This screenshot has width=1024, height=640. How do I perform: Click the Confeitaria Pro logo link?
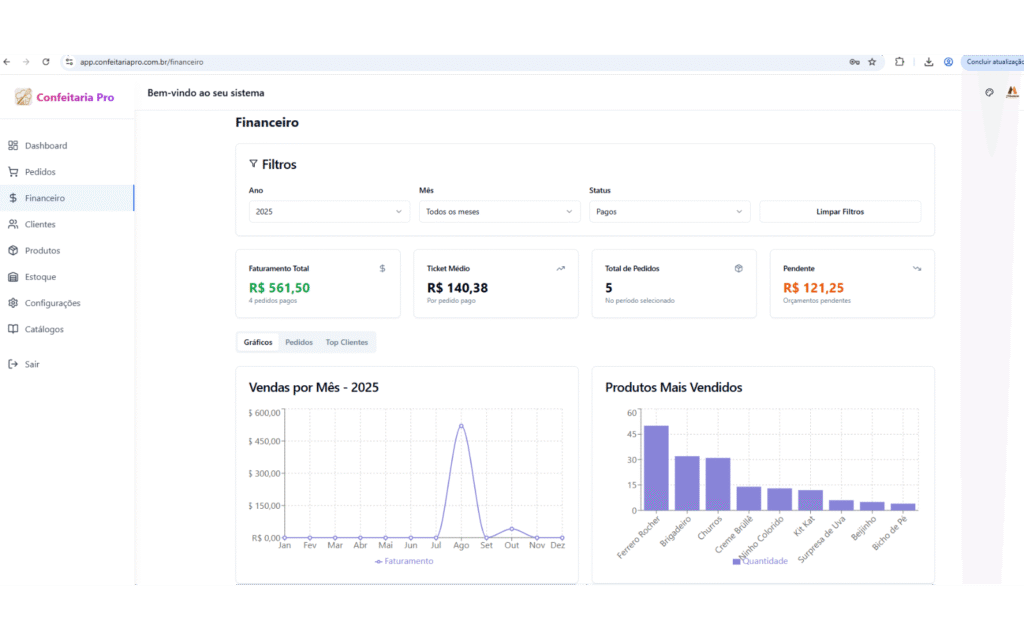pos(65,97)
